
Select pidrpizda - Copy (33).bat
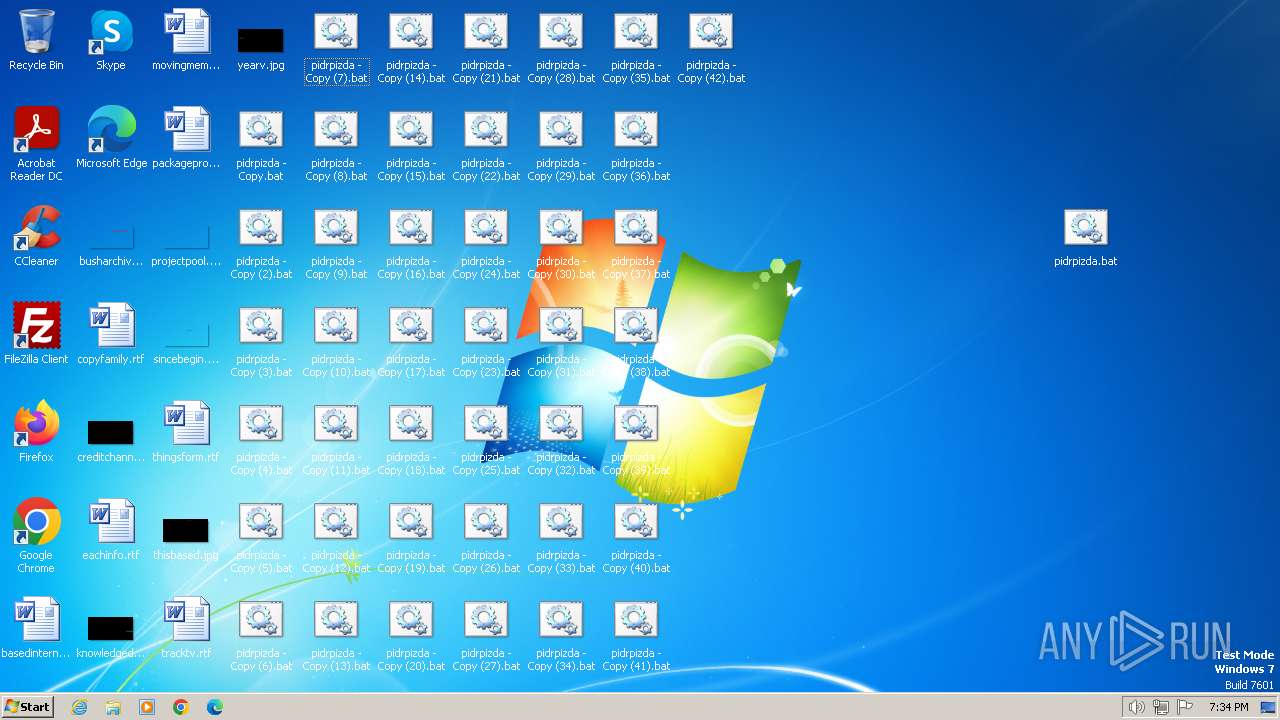tap(561, 536)
